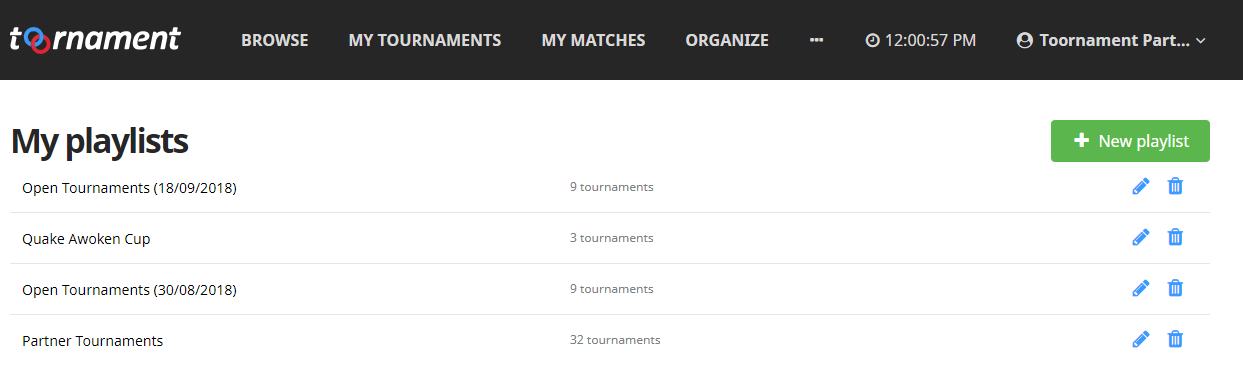Open the Browse menu item
Viewport: 1243px width, 384px height.
coord(275,40)
